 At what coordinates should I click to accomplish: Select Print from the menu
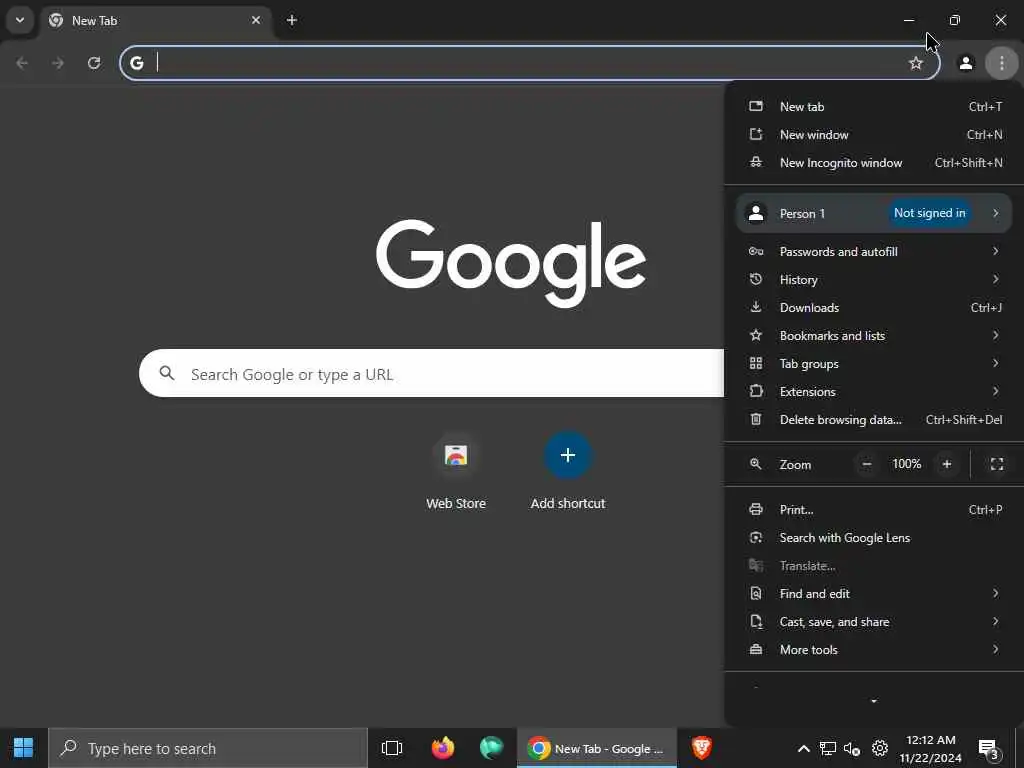tap(874, 509)
